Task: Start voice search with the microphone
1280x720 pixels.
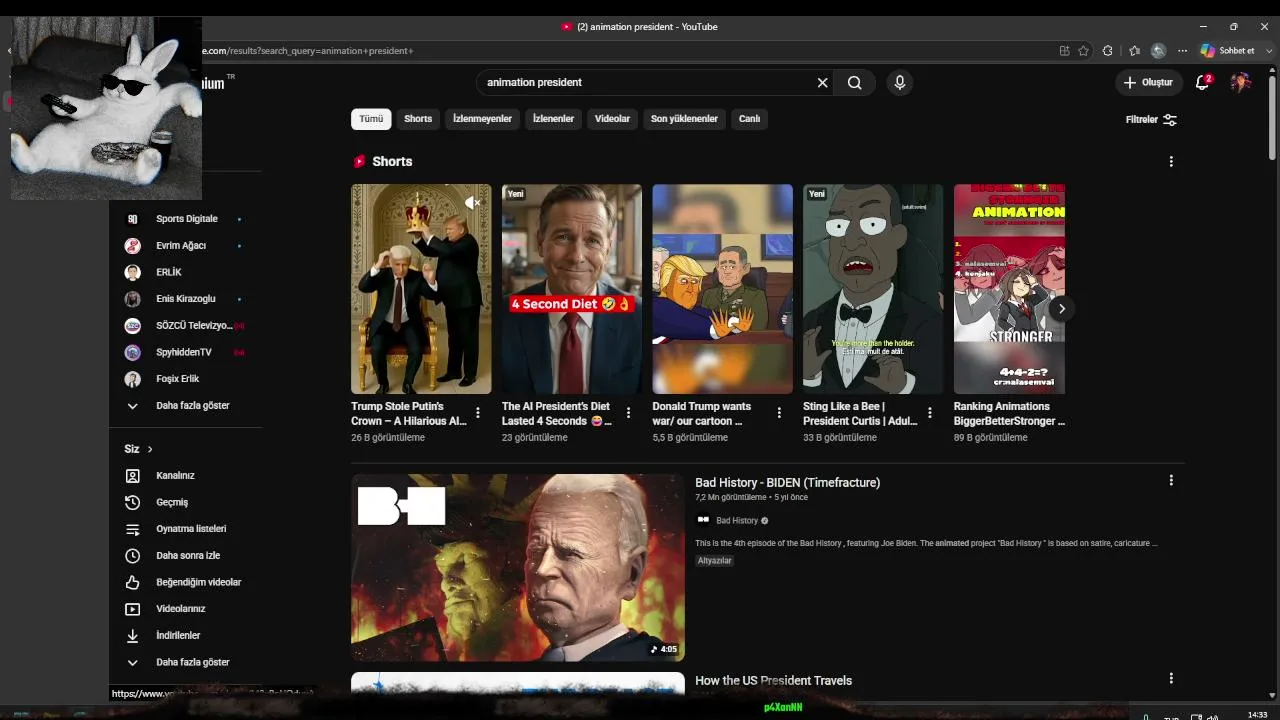Action: coord(900,83)
